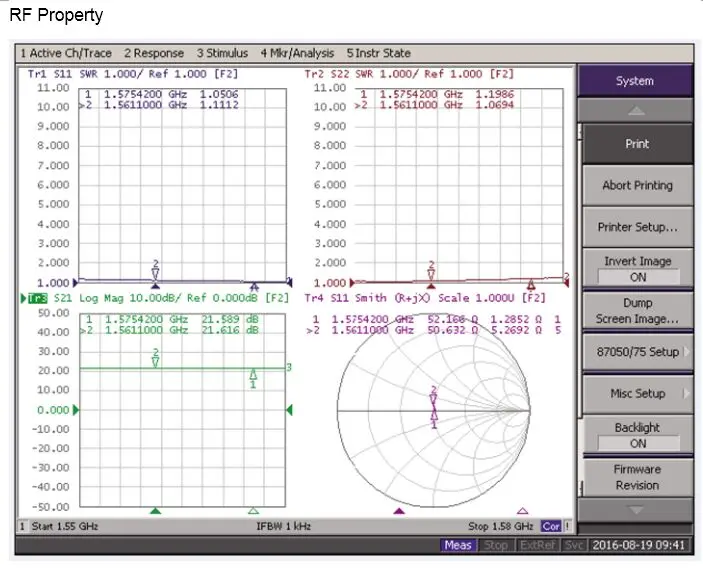Toggle Backlight ON softkey

(637, 435)
